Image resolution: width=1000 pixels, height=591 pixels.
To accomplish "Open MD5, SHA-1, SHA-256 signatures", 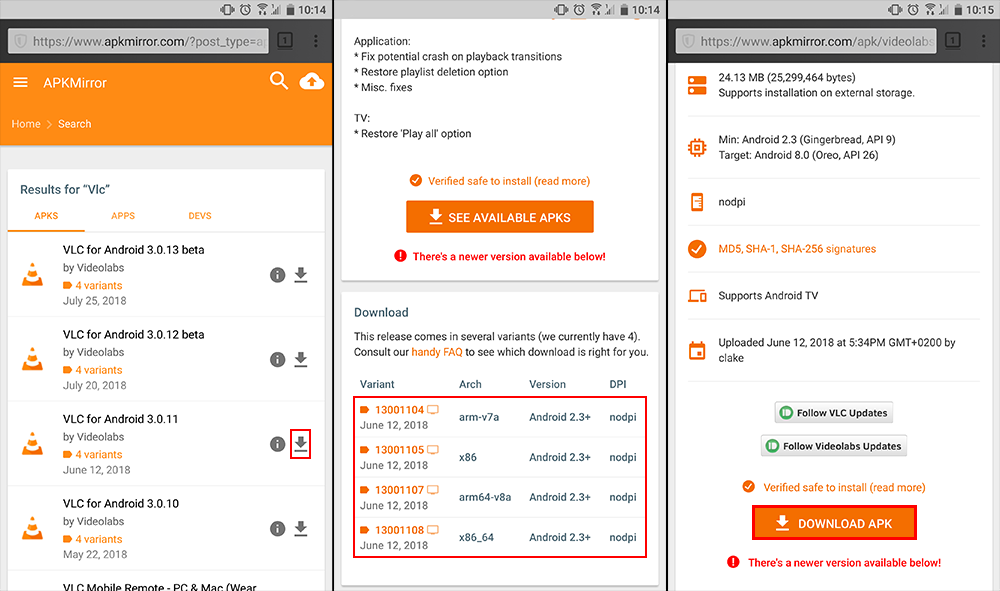I will tap(797, 249).
